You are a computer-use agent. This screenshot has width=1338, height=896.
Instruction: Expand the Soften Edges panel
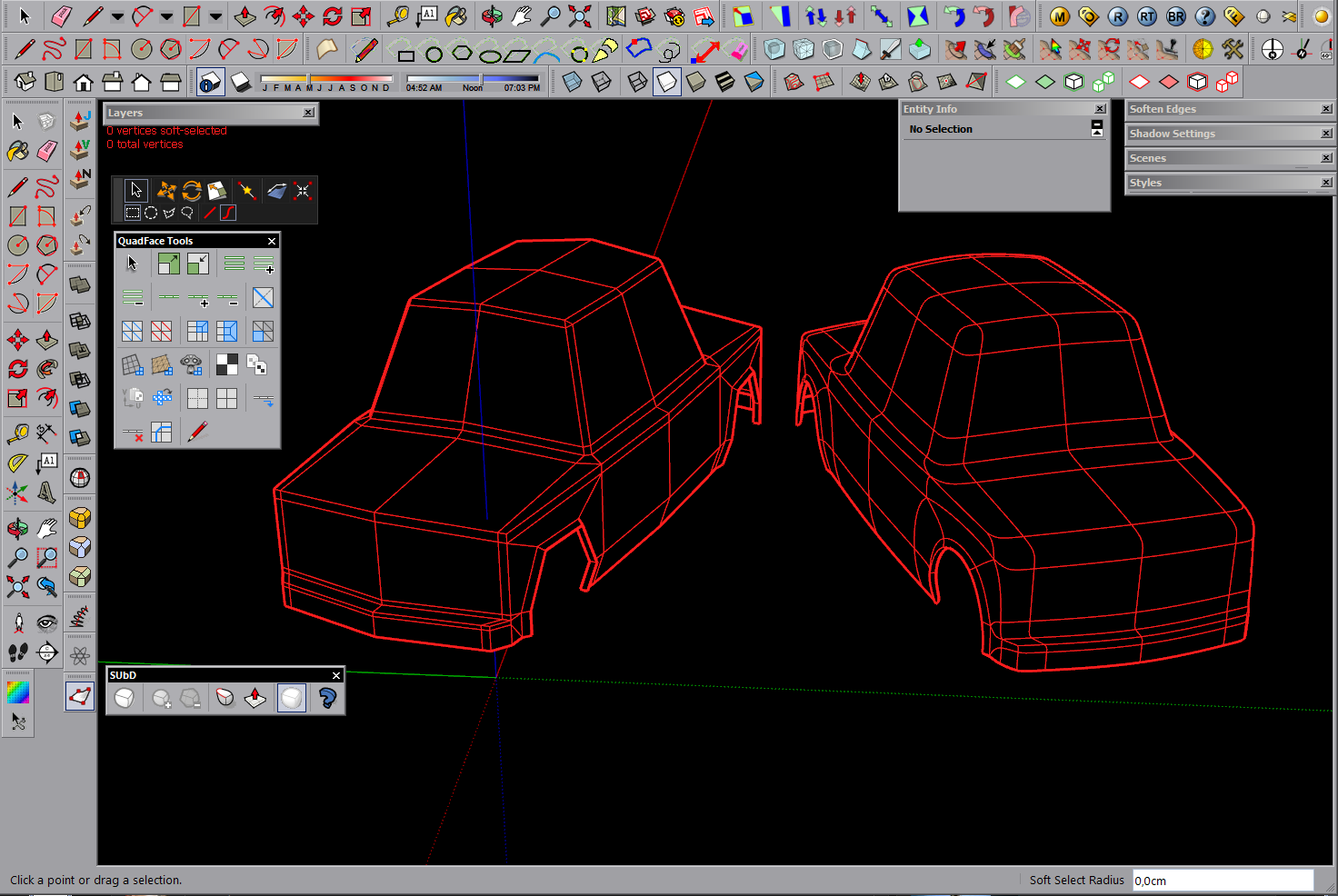pyautogui.click(x=1229, y=109)
